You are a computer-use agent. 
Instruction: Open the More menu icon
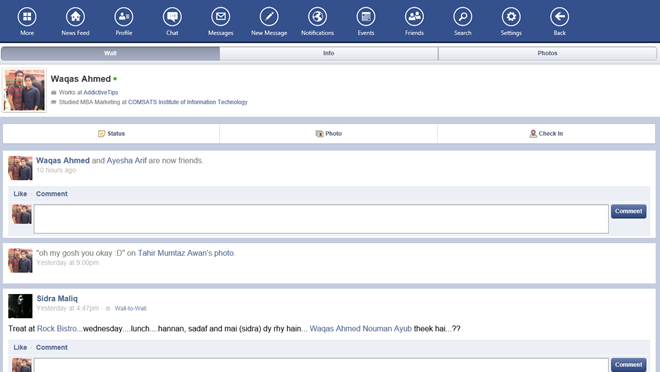click(27, 17)
